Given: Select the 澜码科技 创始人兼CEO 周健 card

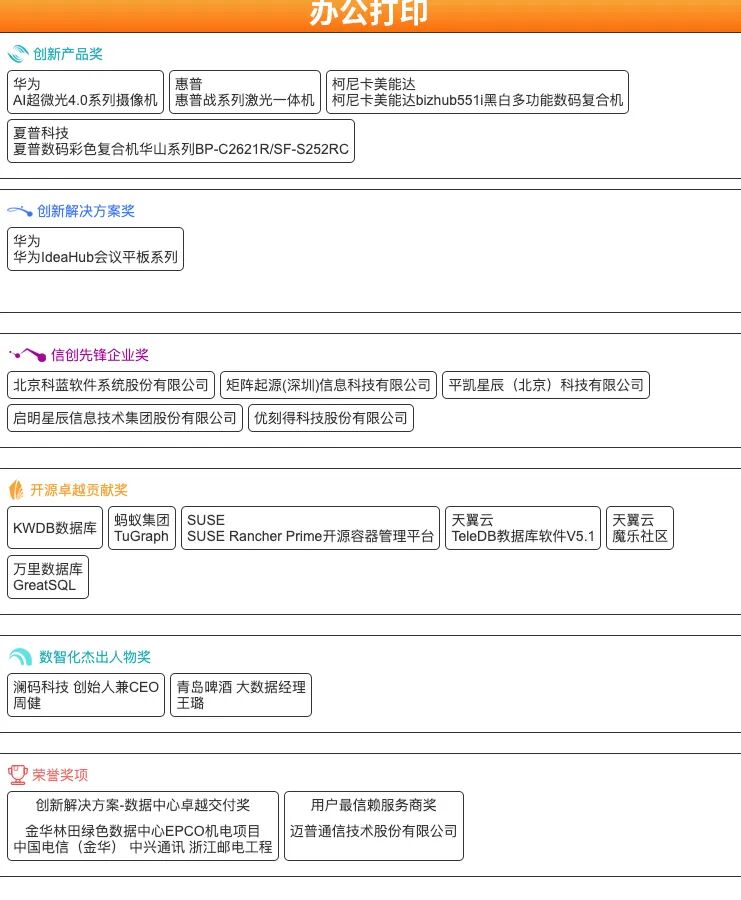Looking at the screenshot, I should click(86, 695).
